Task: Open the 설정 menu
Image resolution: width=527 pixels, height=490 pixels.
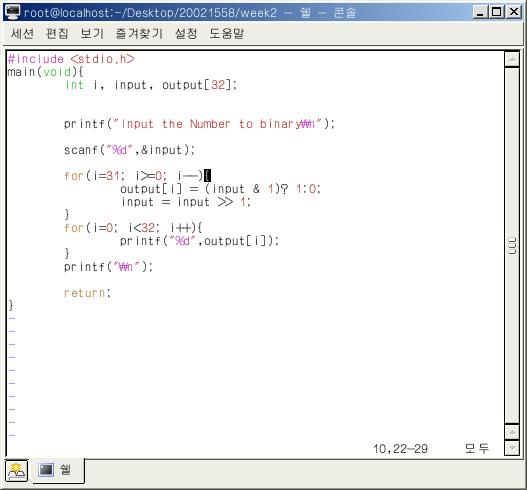Action: (x=186, y=33)
